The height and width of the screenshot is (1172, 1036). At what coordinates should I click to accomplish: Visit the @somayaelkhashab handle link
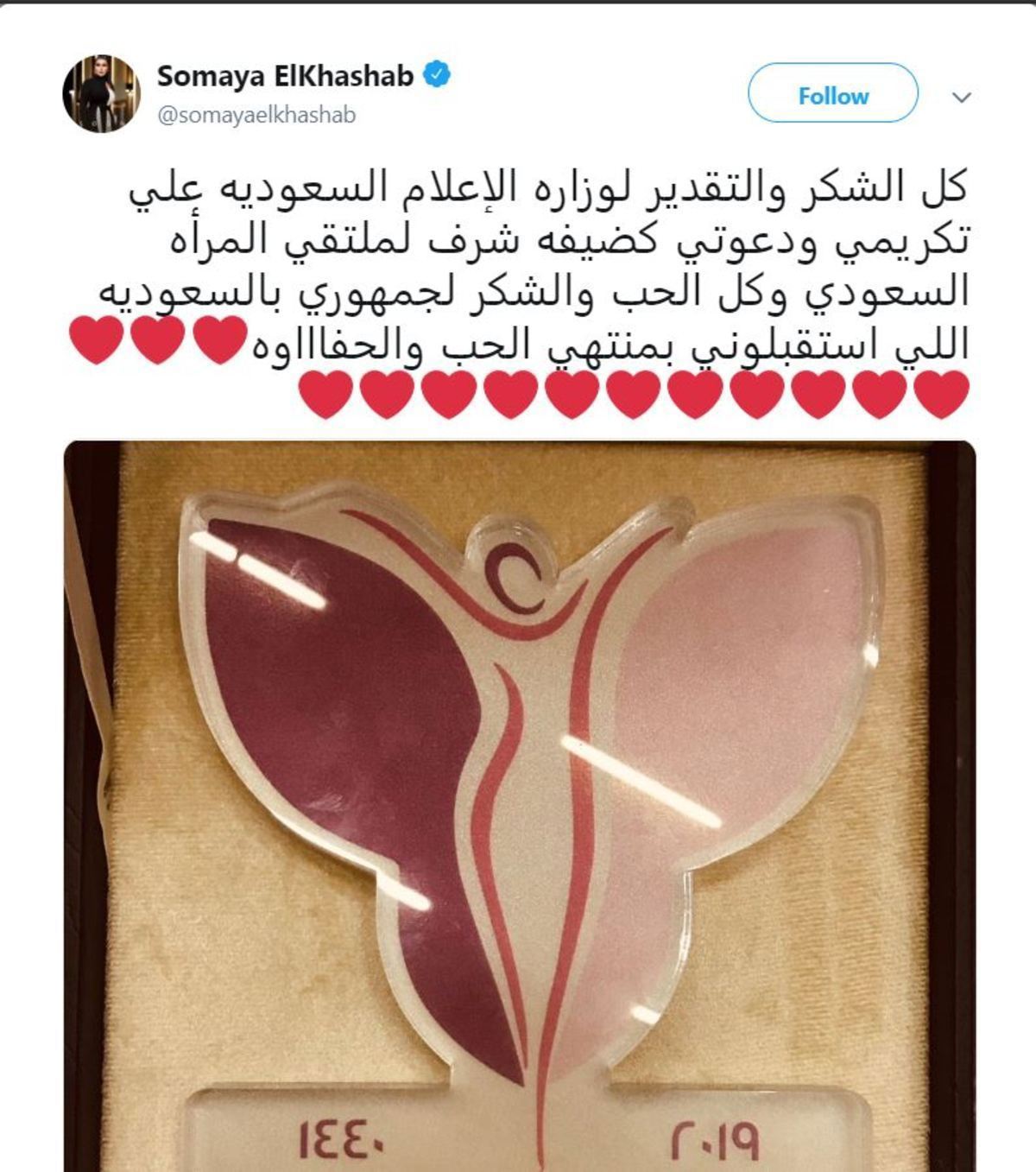pos(256,115)
